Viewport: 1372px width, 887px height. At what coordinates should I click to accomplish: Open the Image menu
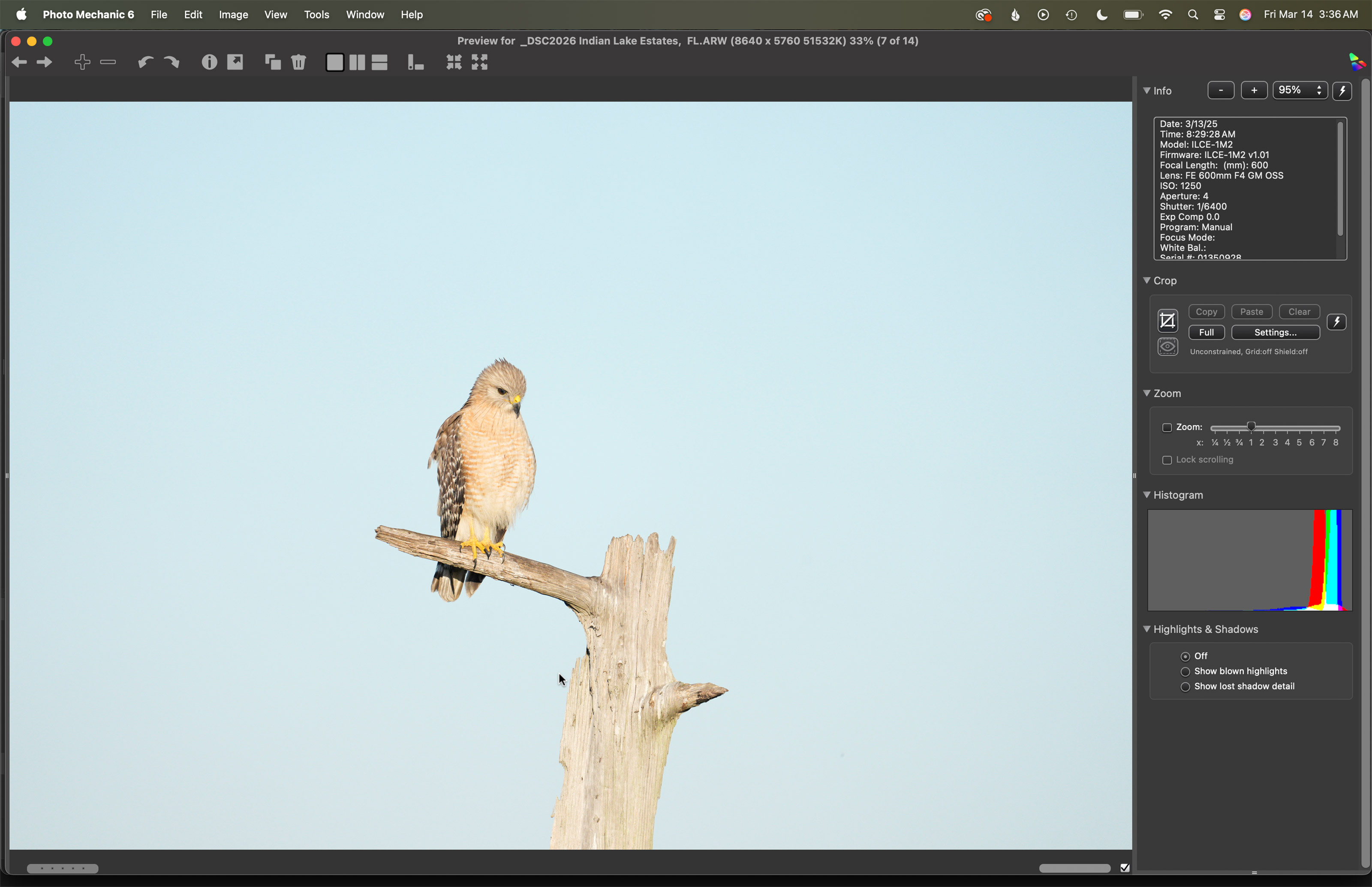233,15
